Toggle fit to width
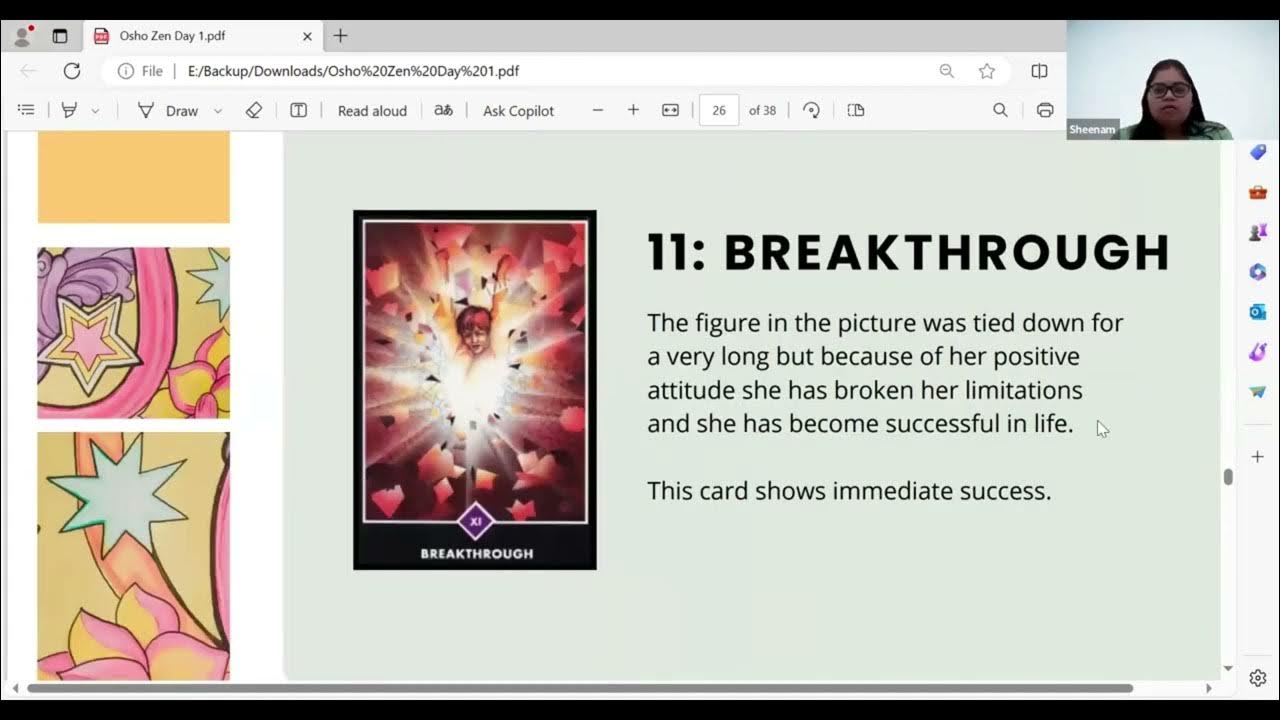 point(670,110)
